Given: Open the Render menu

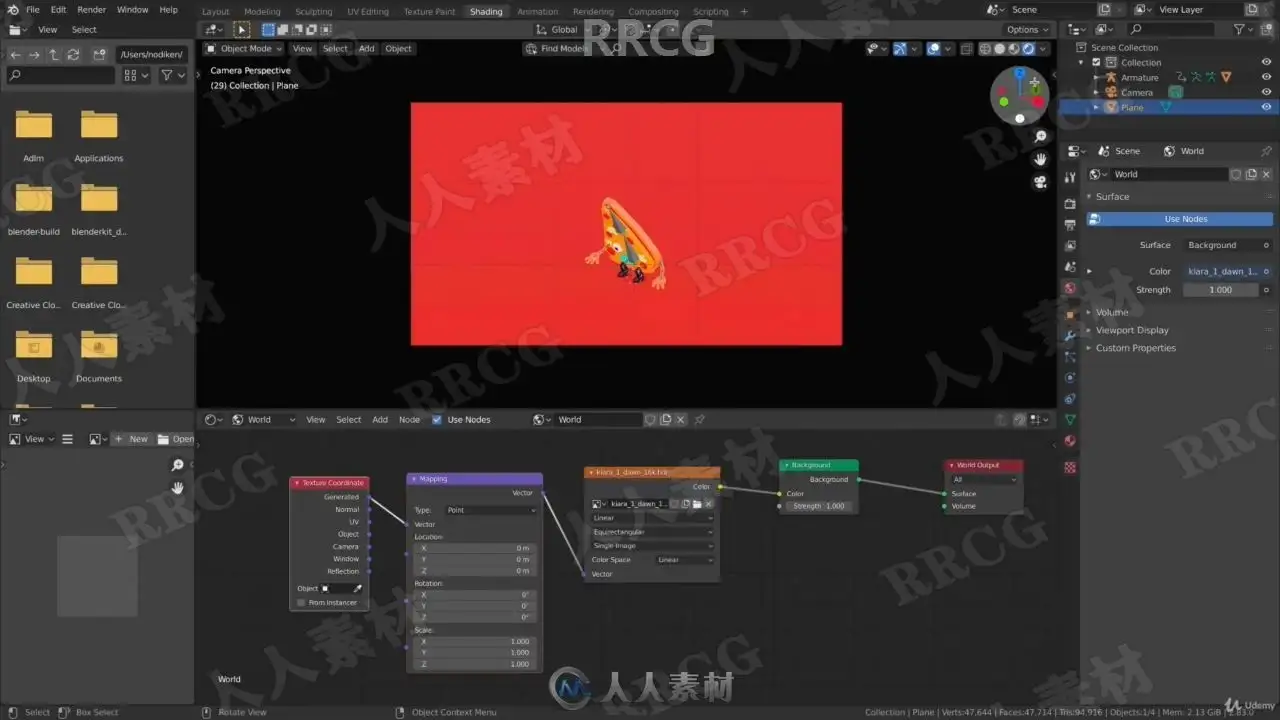Looking at the screenshot, I should (92, 10).
